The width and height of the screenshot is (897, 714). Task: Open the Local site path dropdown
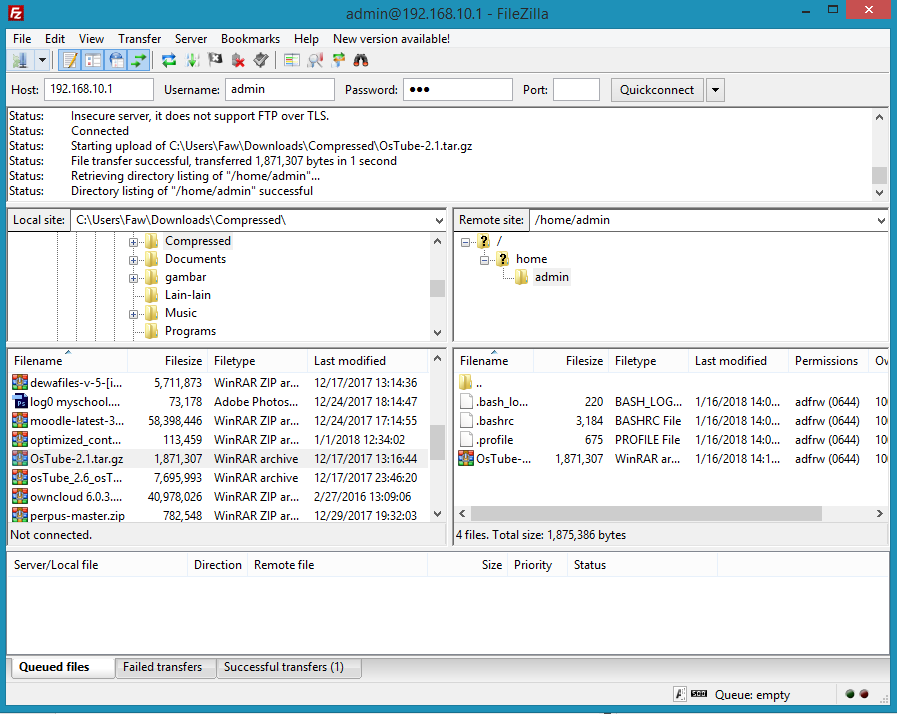tap(439, 220)
